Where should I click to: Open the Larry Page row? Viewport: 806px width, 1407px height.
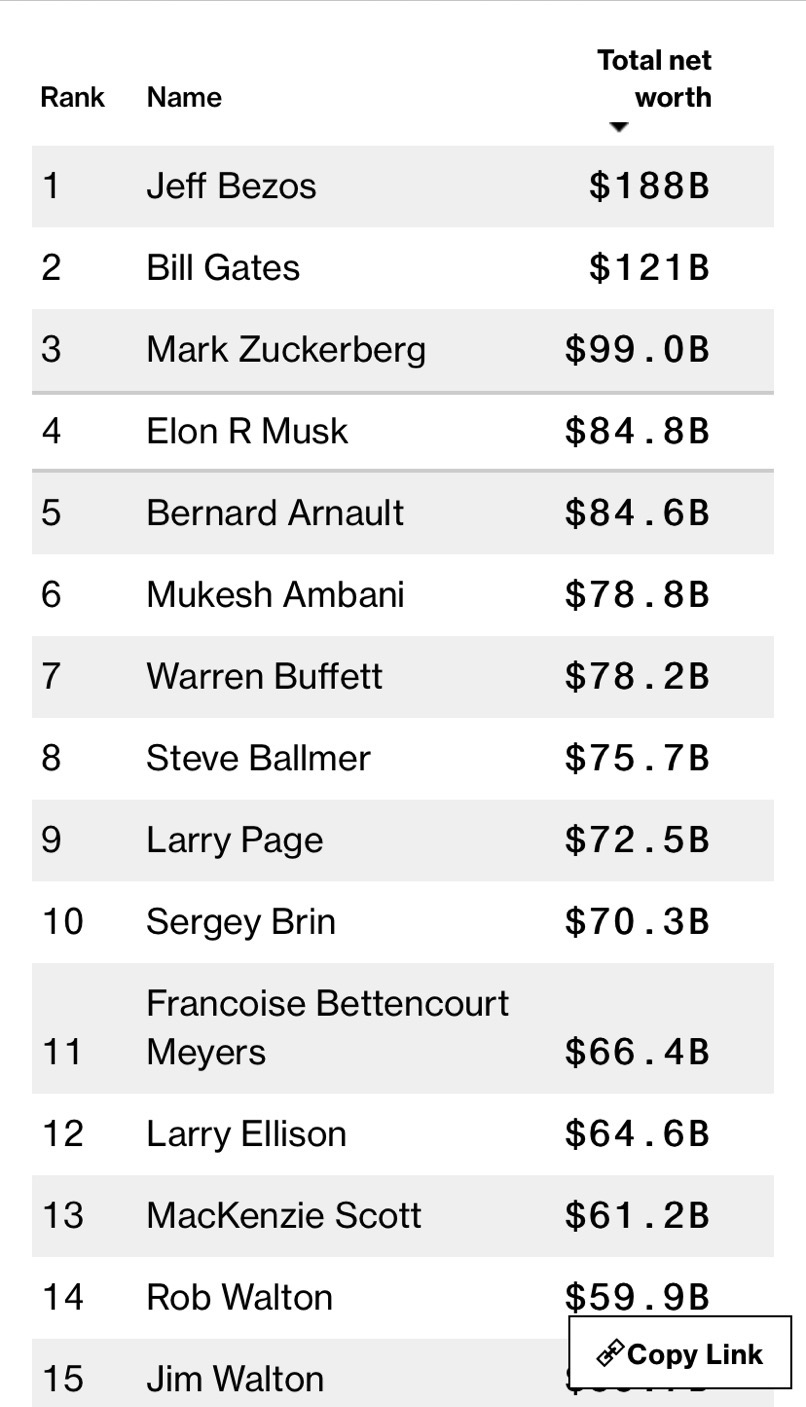(x=234, y=840)
